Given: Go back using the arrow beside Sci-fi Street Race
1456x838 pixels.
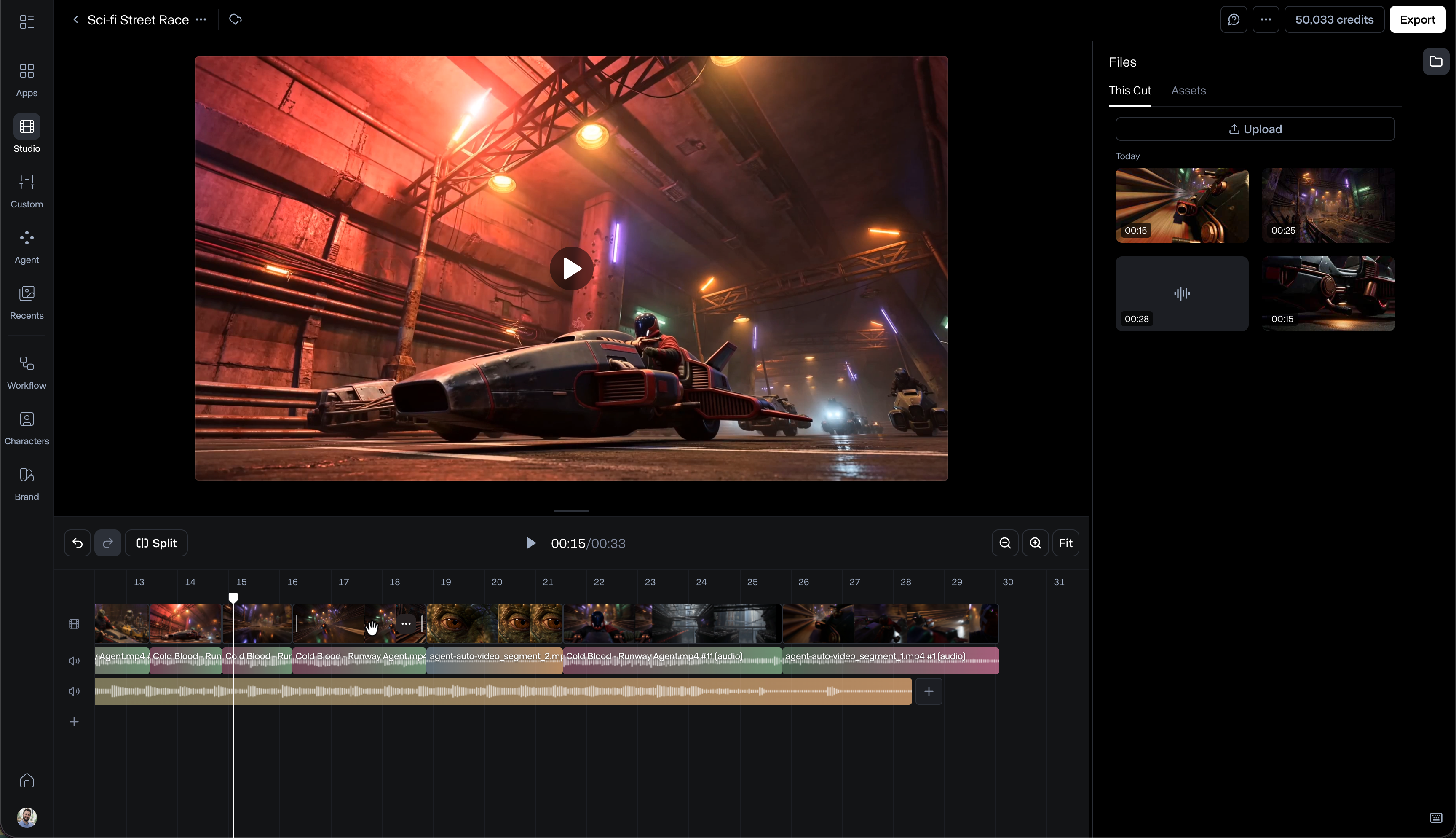Looking at the screenshot, I should coord(75,19).
